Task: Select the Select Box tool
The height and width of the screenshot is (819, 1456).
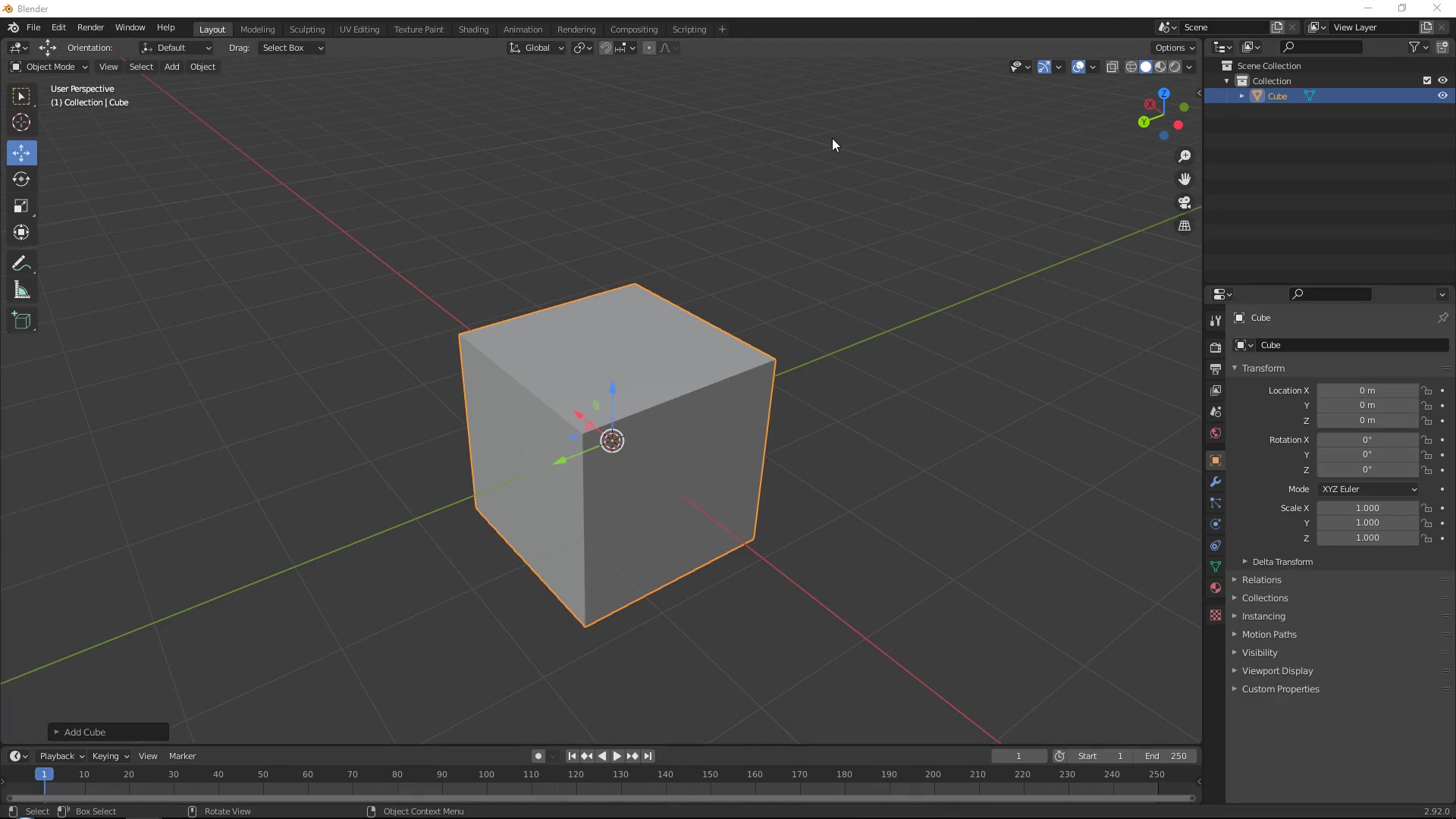Action: (21, 96)
